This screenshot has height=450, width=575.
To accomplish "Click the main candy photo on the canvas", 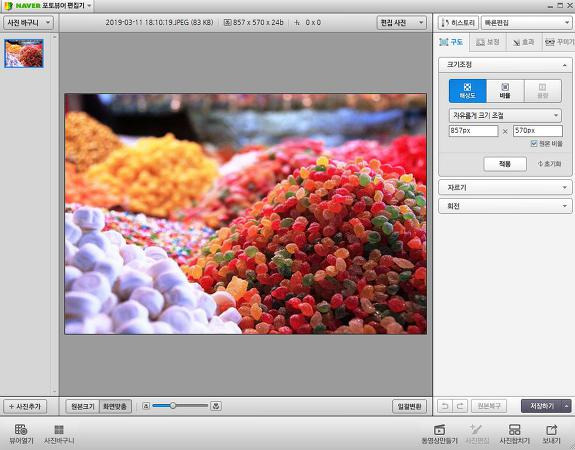I will 245,214.
